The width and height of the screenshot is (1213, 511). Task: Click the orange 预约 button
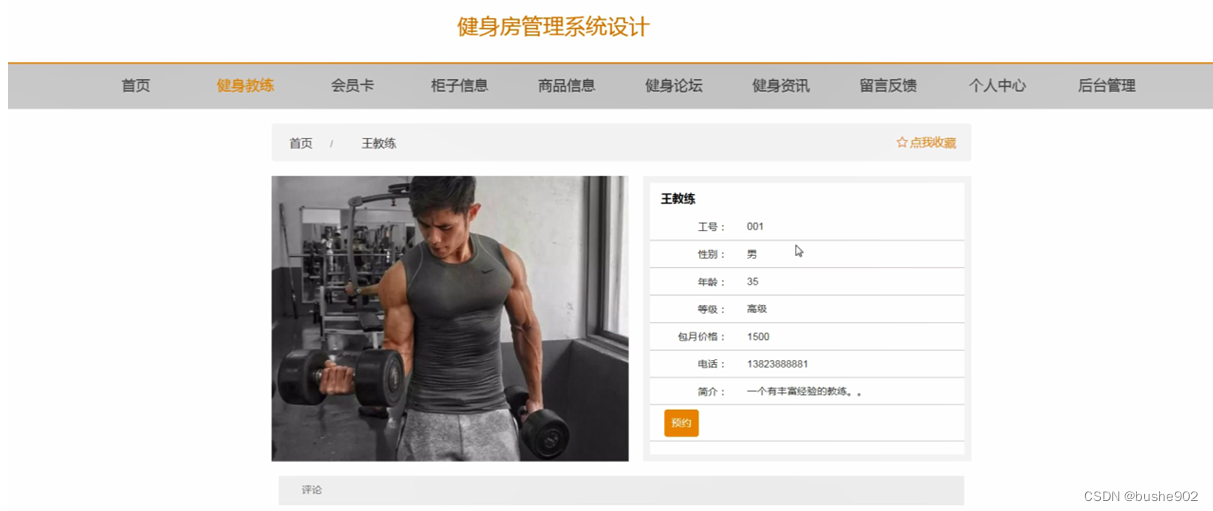pyautogui.click(x=681, y=423)
